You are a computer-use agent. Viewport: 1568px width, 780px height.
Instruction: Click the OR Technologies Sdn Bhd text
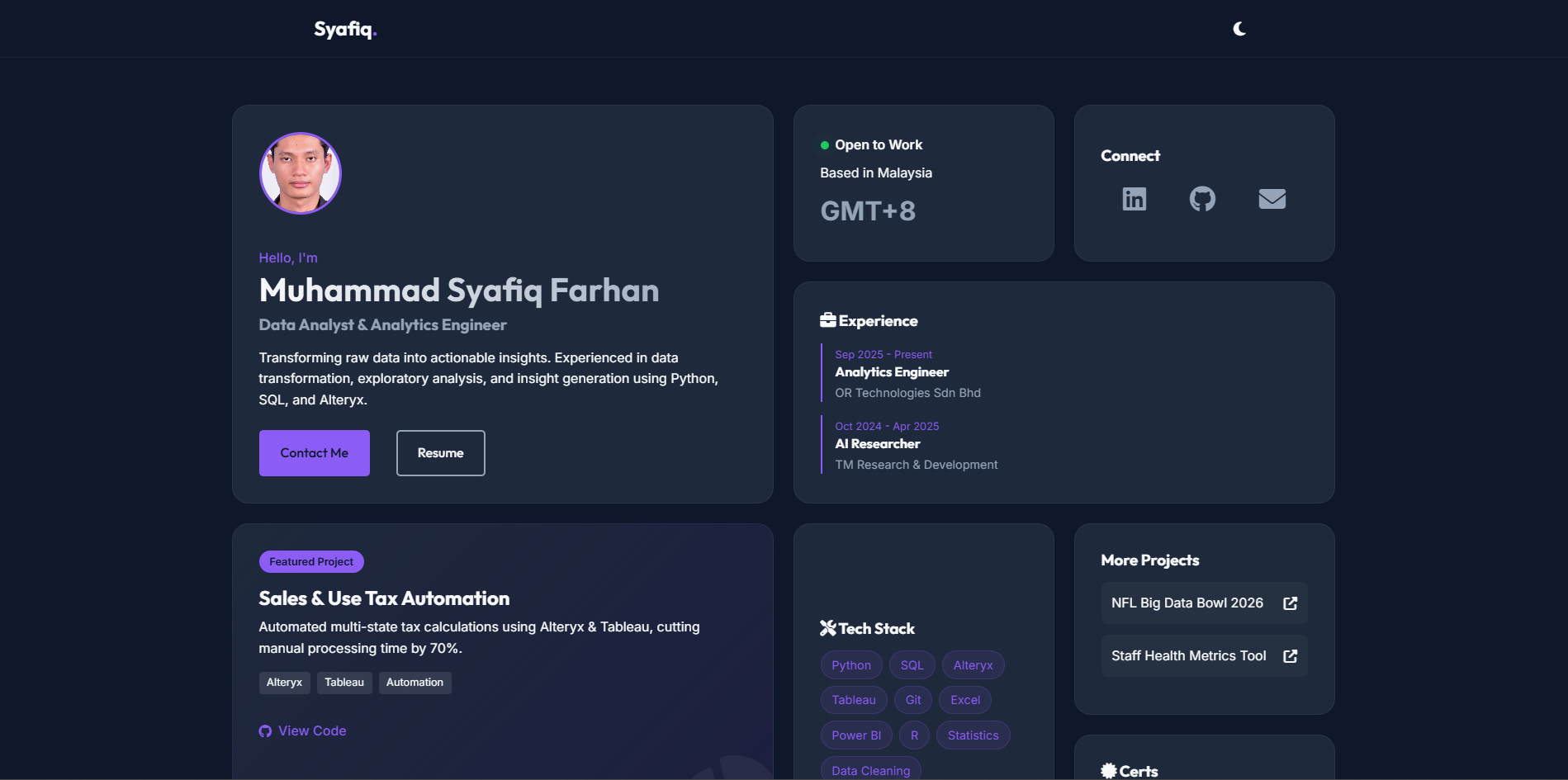tap(907, 394)
